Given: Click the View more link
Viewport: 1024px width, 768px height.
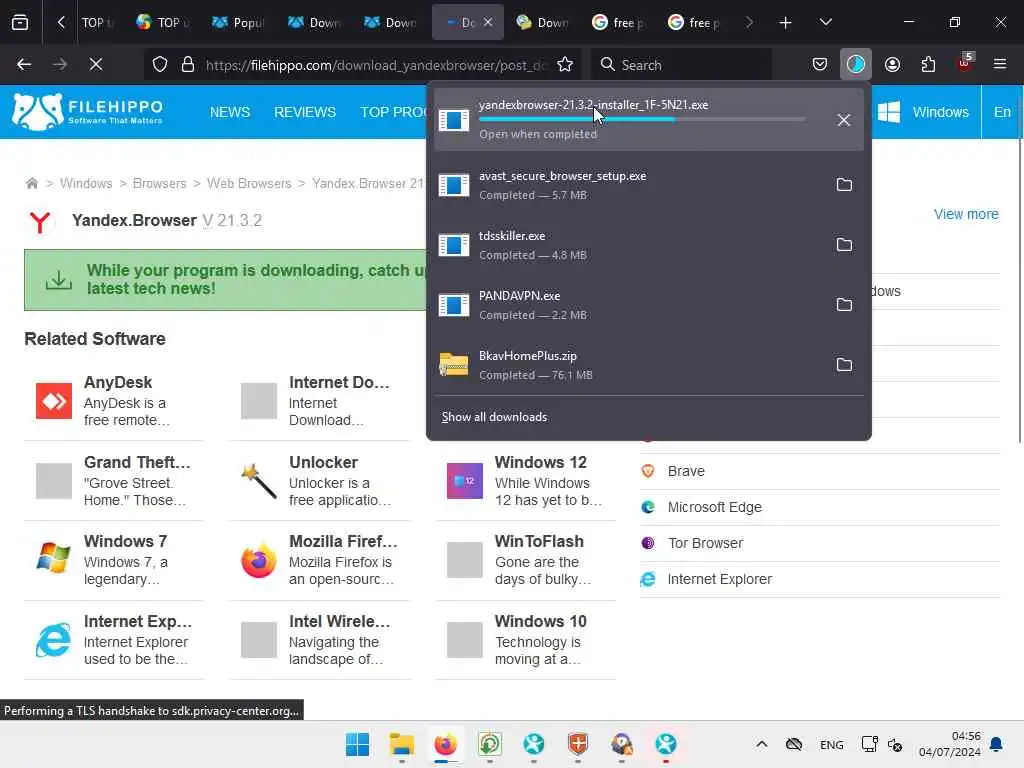Looking at the screenshot, I should pos(966,214).
